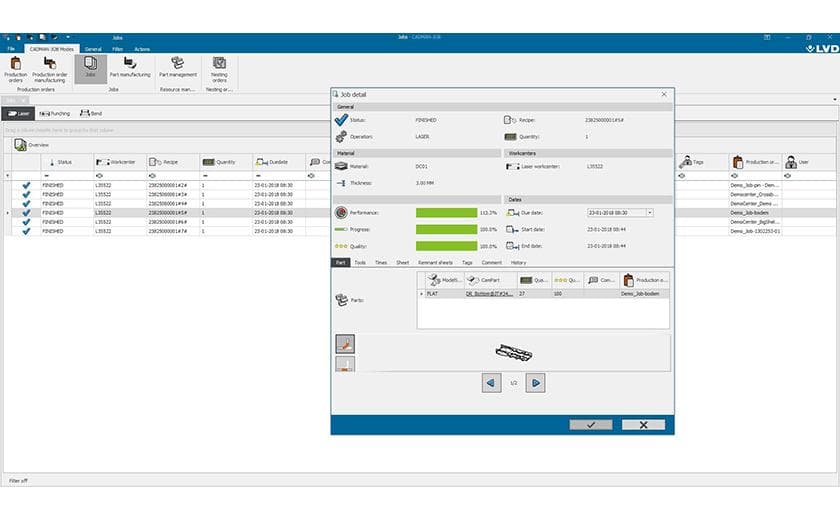
Task: Show the previous part preview
Action: tap(491, 382)
